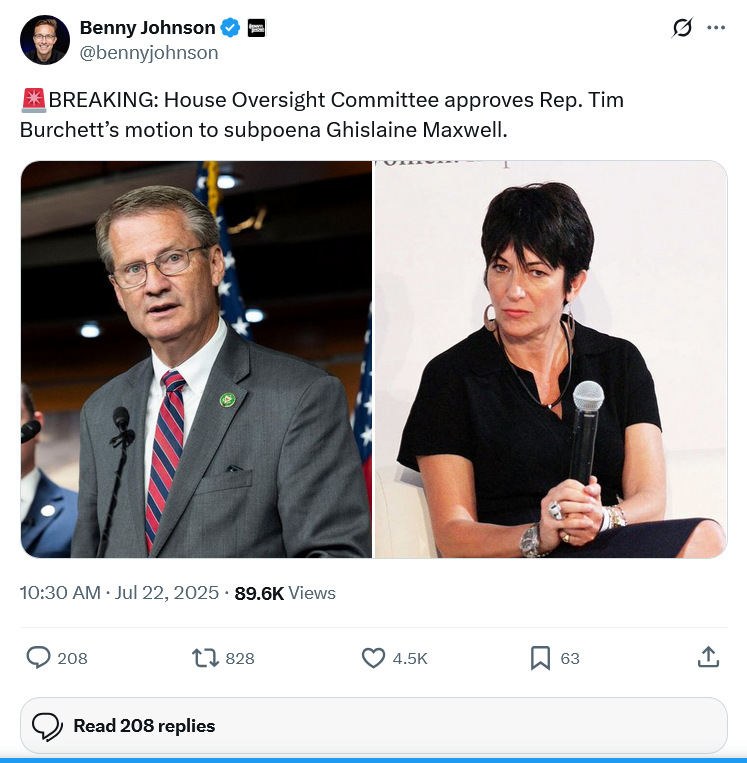Click the blue verified checkmark badge
Screen dimensions: 747x763
[x=230, y=28]
